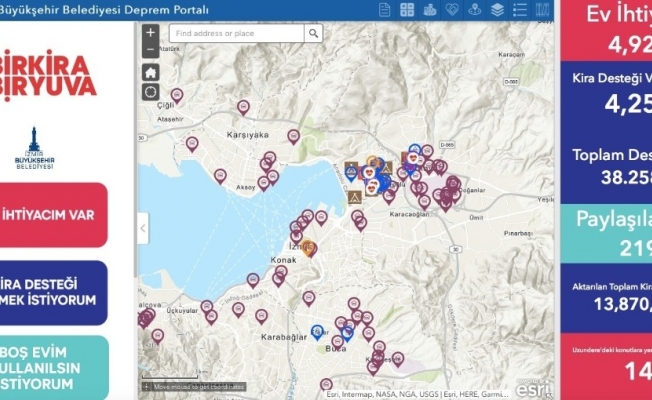Click the Esri logo link on map

pyautogui.click(x=535, y=380)
